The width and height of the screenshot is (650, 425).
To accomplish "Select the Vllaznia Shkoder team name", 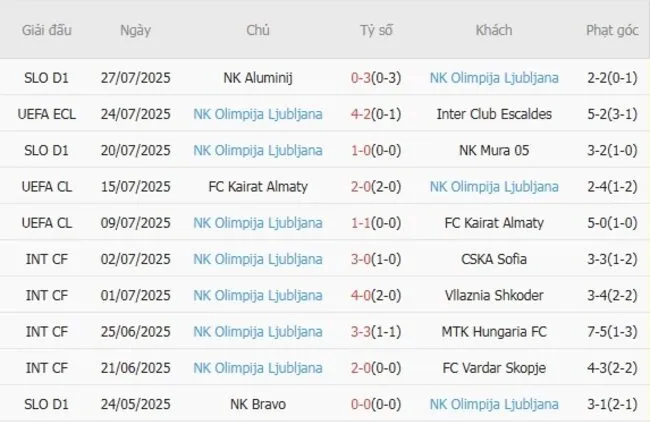I will pos(494,295).
